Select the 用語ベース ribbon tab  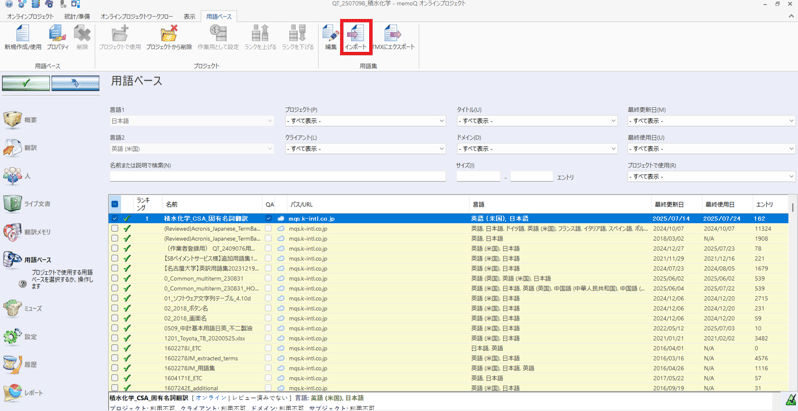[x=218, y=16]
